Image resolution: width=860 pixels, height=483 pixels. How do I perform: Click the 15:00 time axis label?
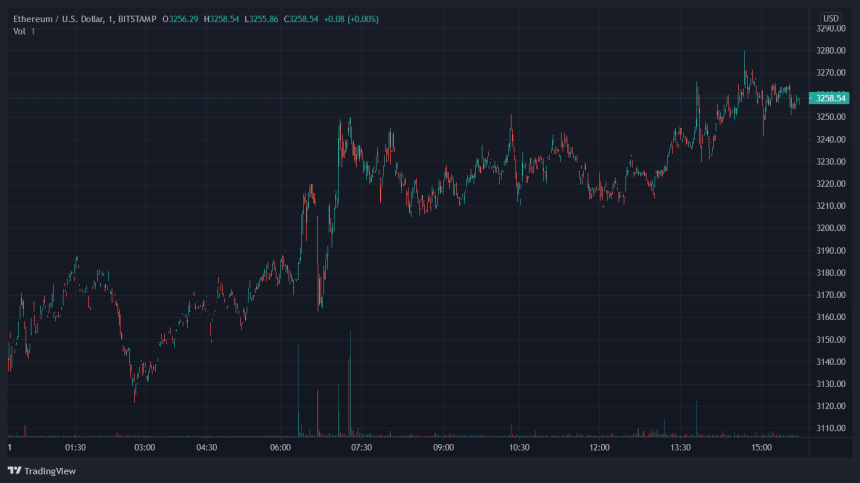tap(763, 448)
